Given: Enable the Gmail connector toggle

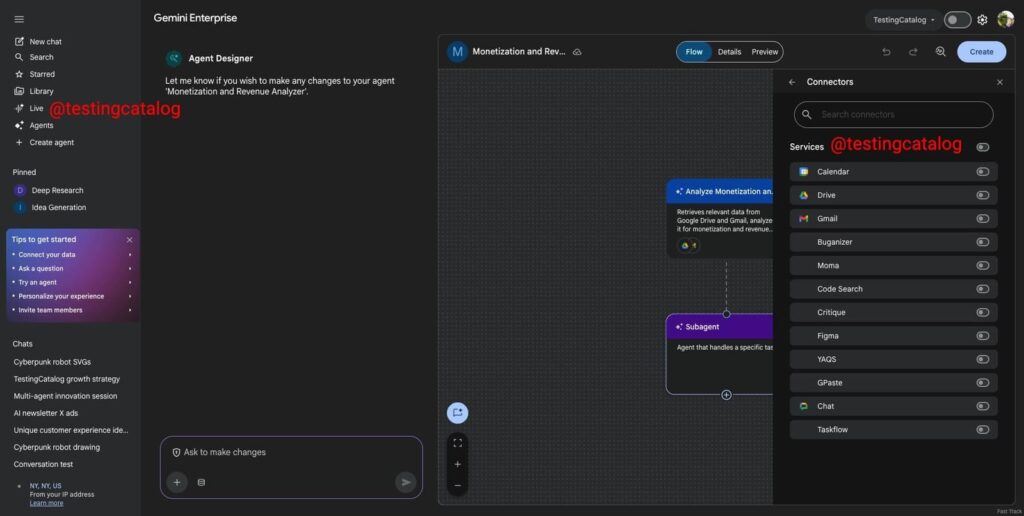Looking at the screenshot, I should click(x=983, y=219).
